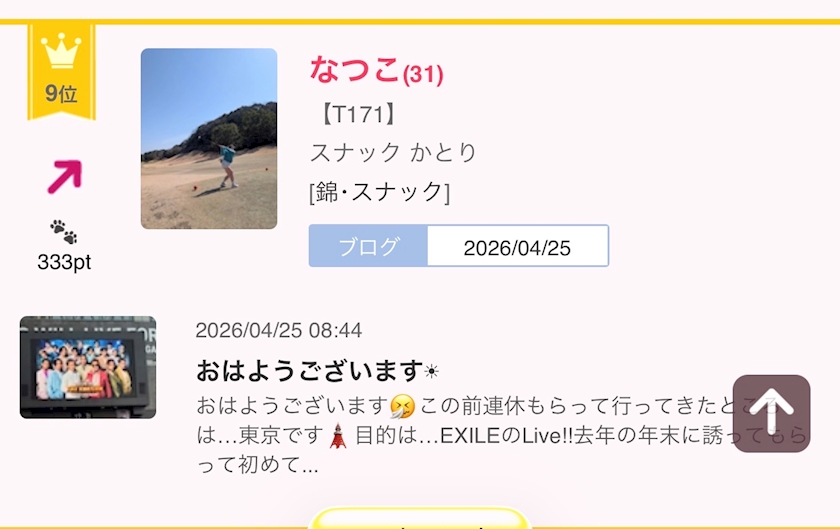Click the blog timestamp 2026/04/25 08:44
Viewport: 840px width, 529px height.
point(279,330)
